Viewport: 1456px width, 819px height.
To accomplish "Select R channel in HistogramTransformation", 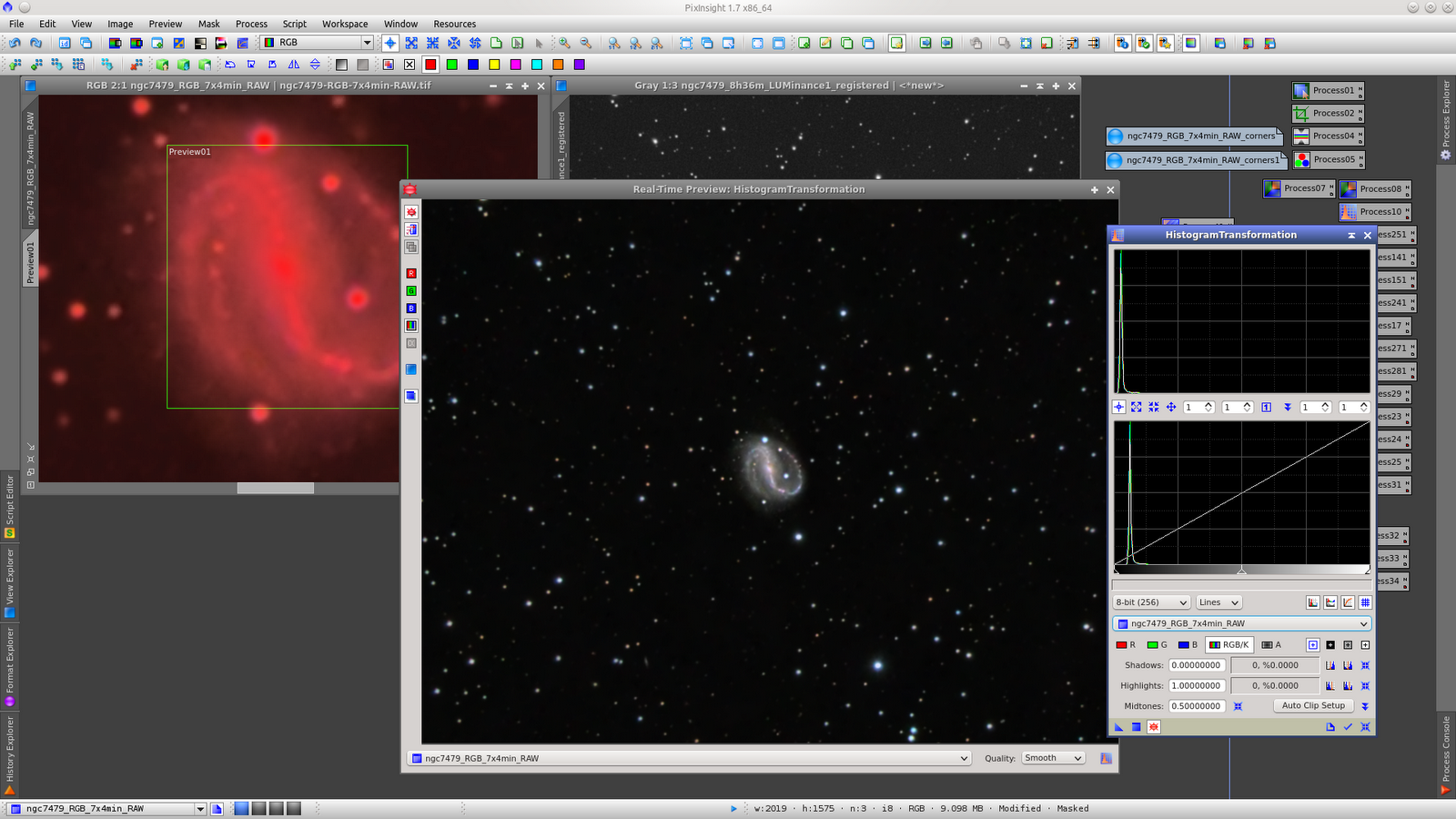I will coord(1126,645).
